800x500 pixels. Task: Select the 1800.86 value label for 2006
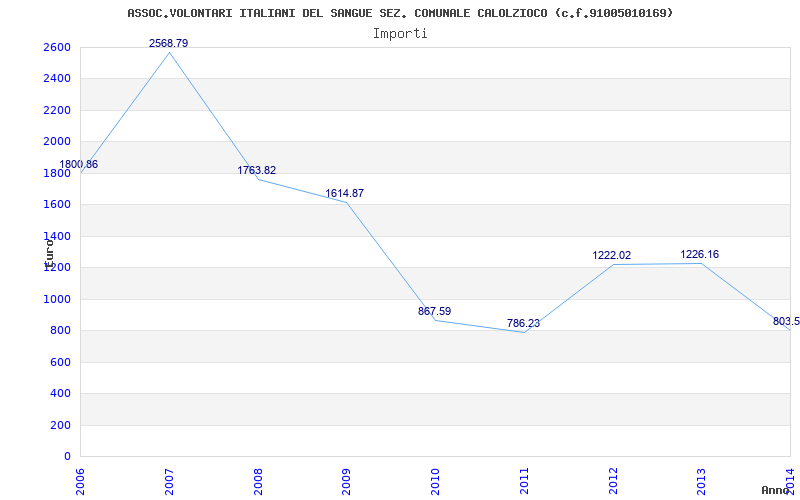click(79, 164)
